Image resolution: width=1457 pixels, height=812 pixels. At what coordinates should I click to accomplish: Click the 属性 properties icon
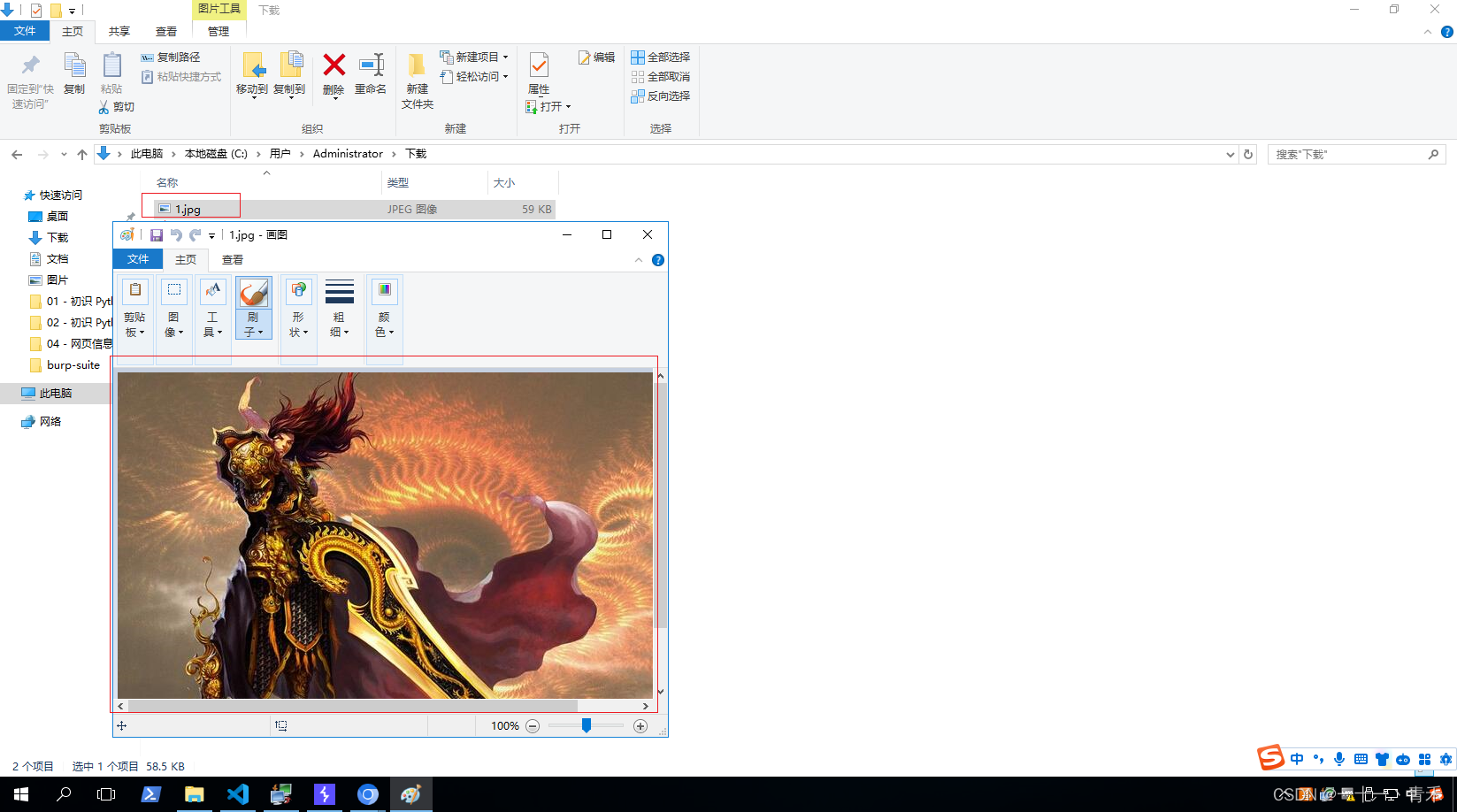point(539,65)
